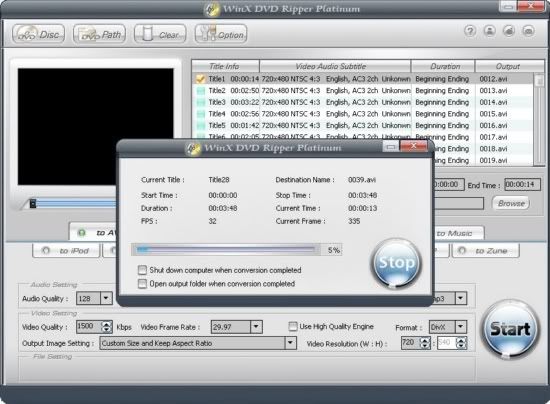Toggle the Title5 checkbox
This screenshot has height=404, width=550.
[x=201, y=126]
